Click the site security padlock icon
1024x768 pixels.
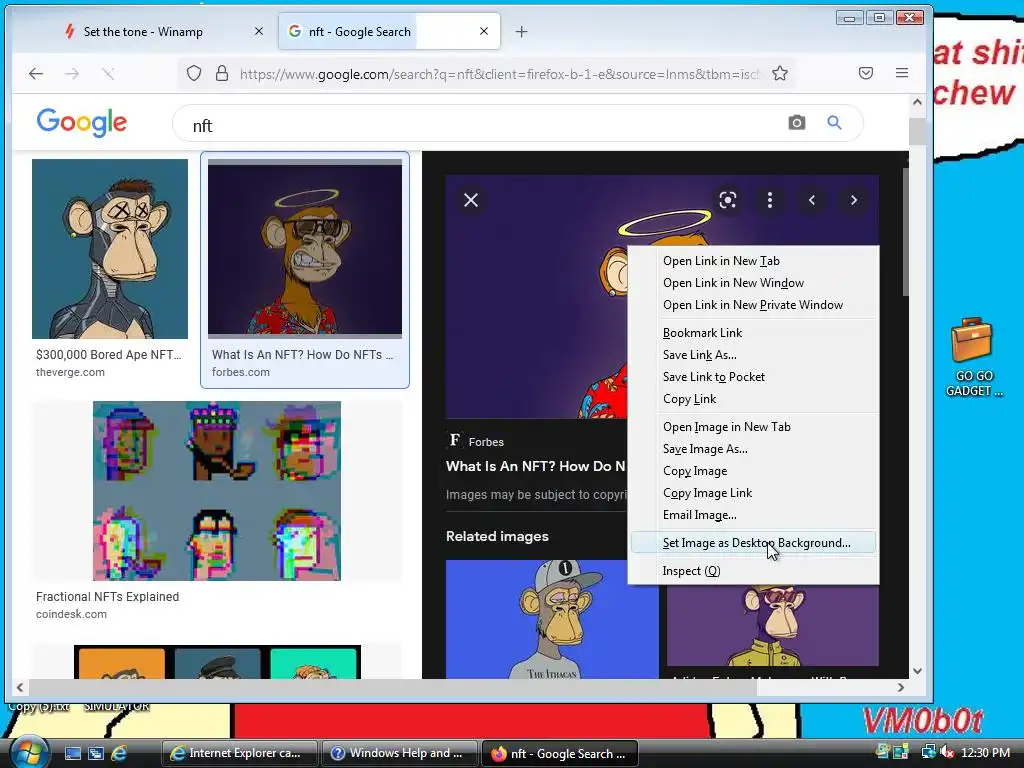[x=222, y=73]
